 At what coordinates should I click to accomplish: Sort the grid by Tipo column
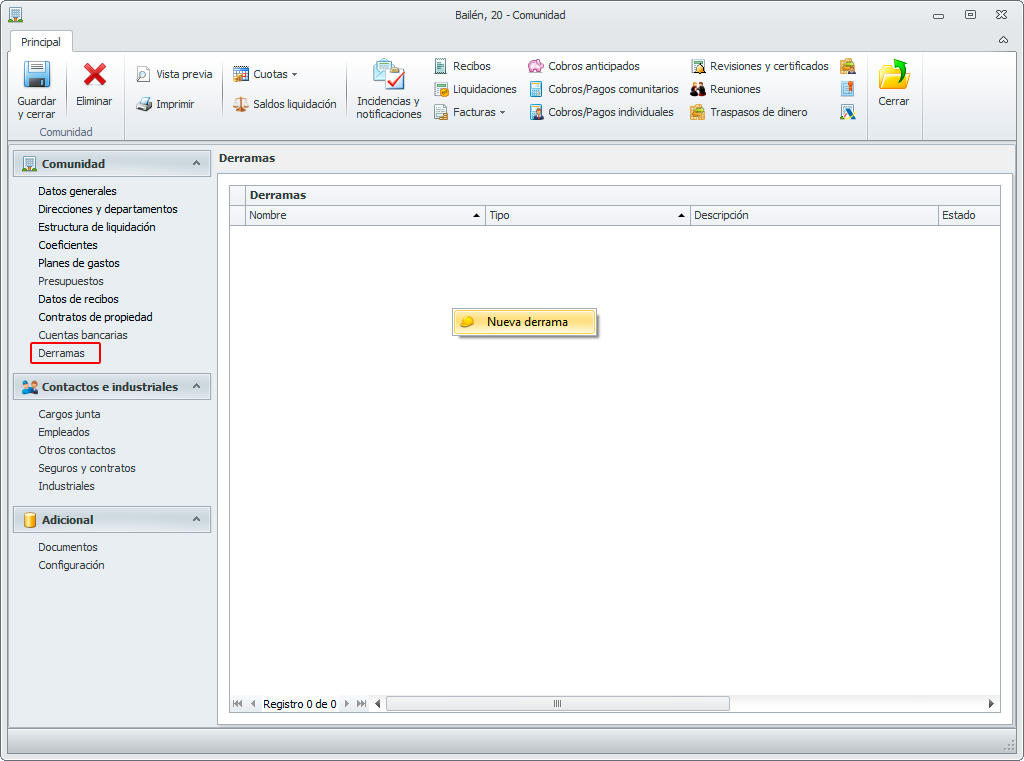[588, 216]
